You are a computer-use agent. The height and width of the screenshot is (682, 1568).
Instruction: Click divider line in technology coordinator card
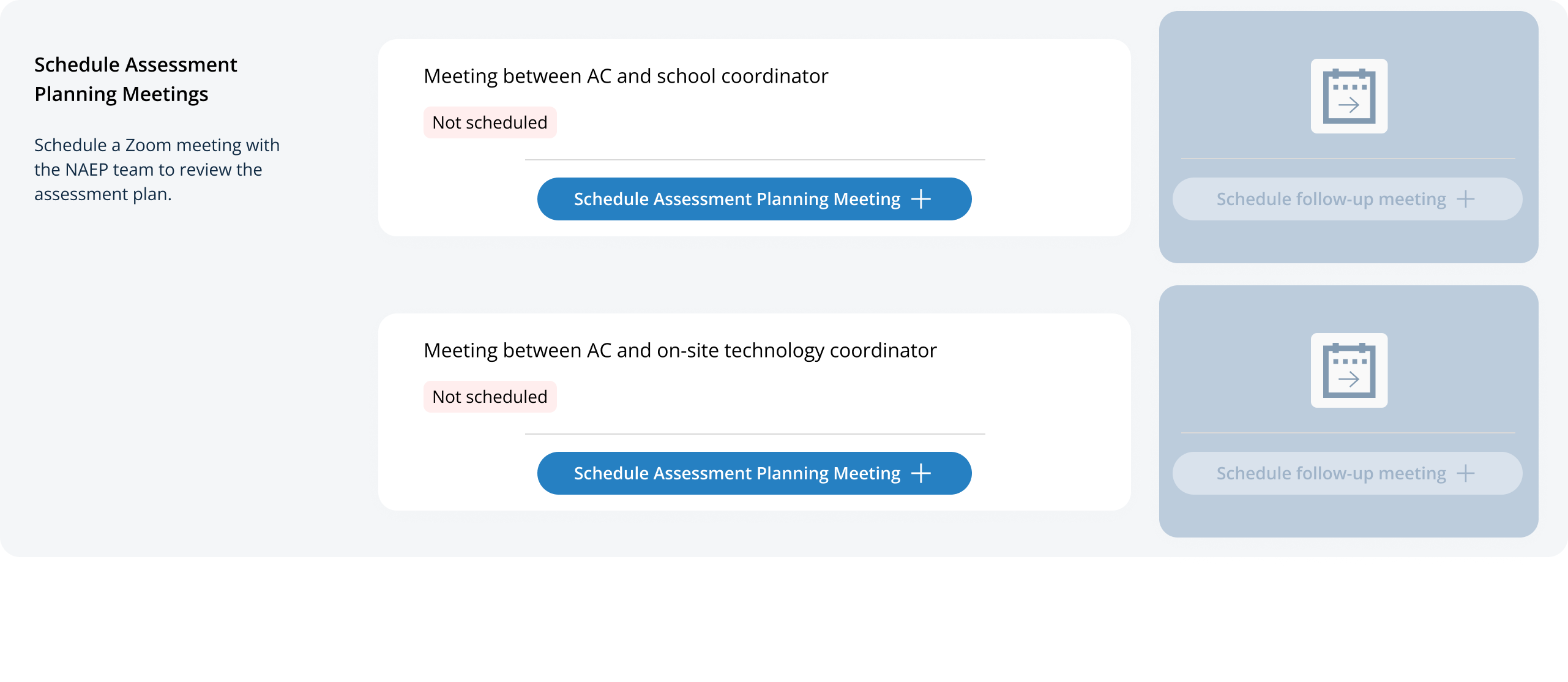pos(755,434)
